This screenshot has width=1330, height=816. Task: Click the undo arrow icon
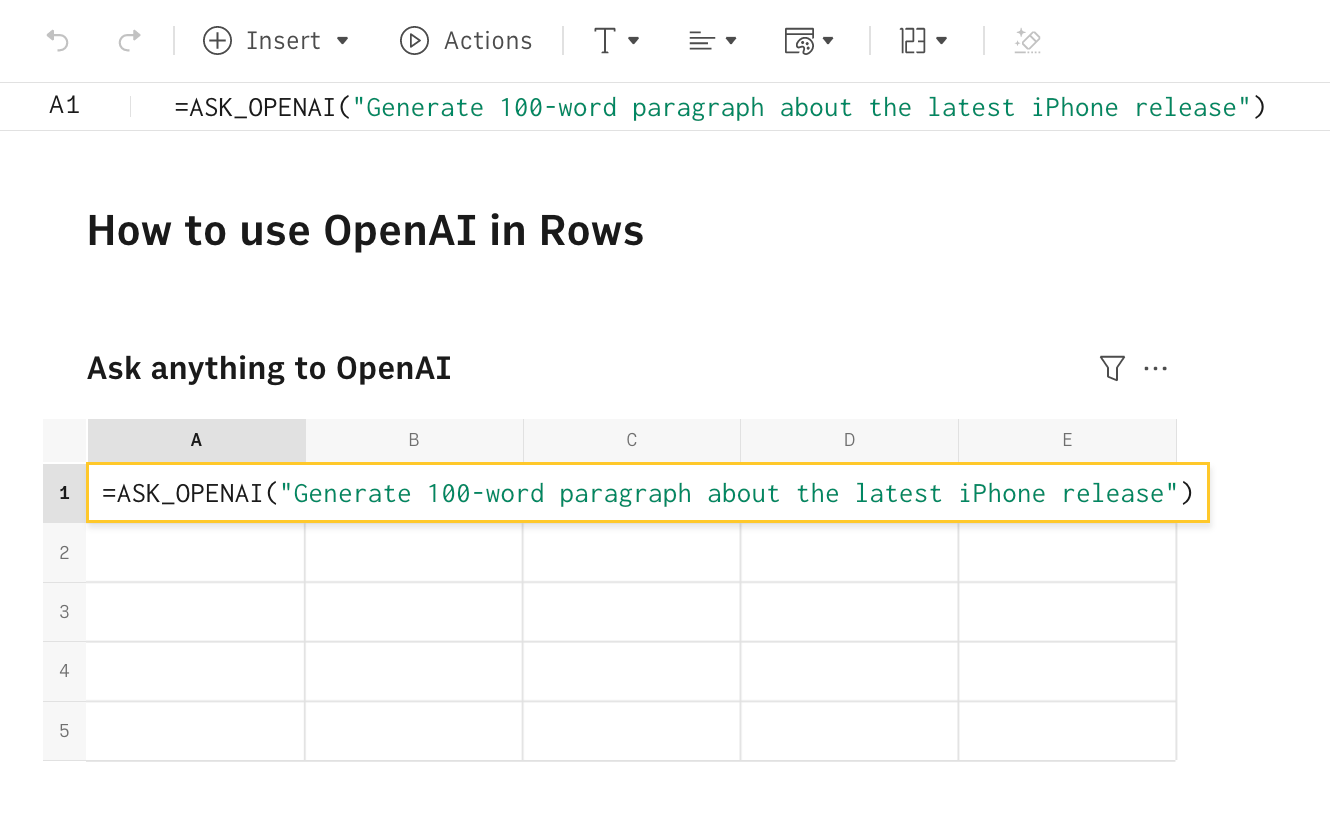(x=58, y=41)
